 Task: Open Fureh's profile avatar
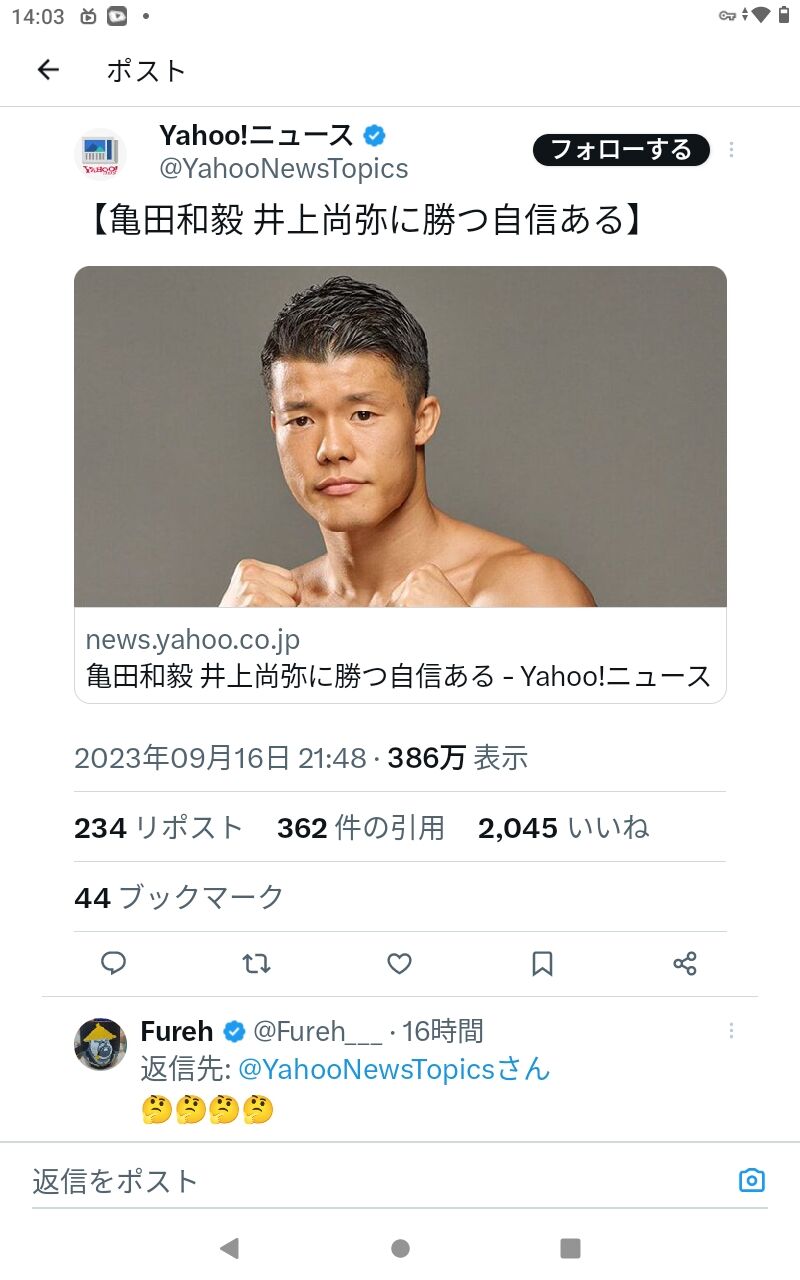point(100,1044)
